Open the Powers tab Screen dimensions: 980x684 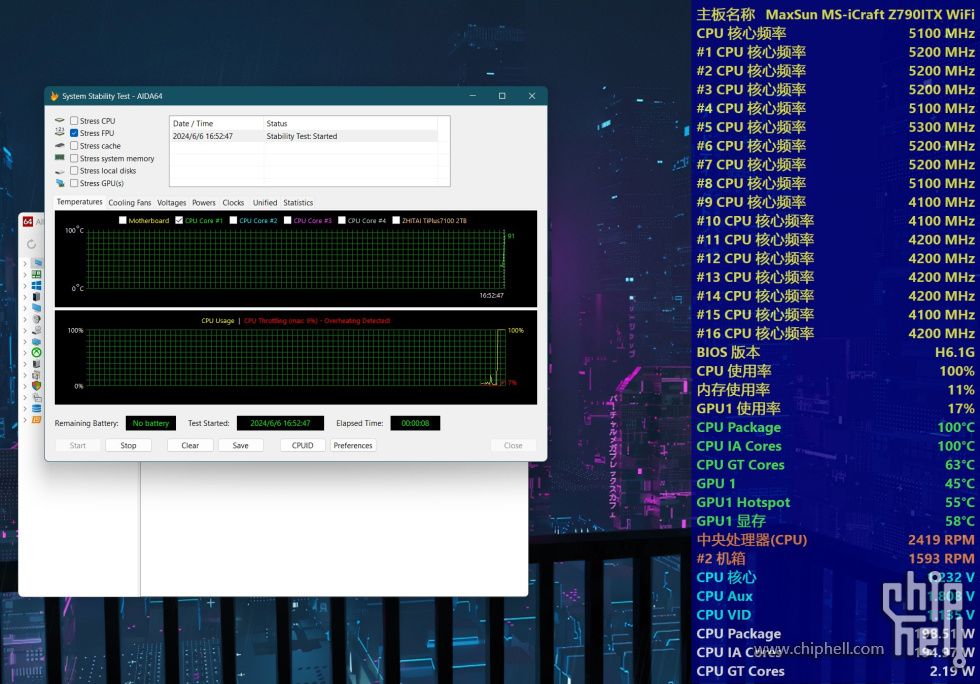204,203
